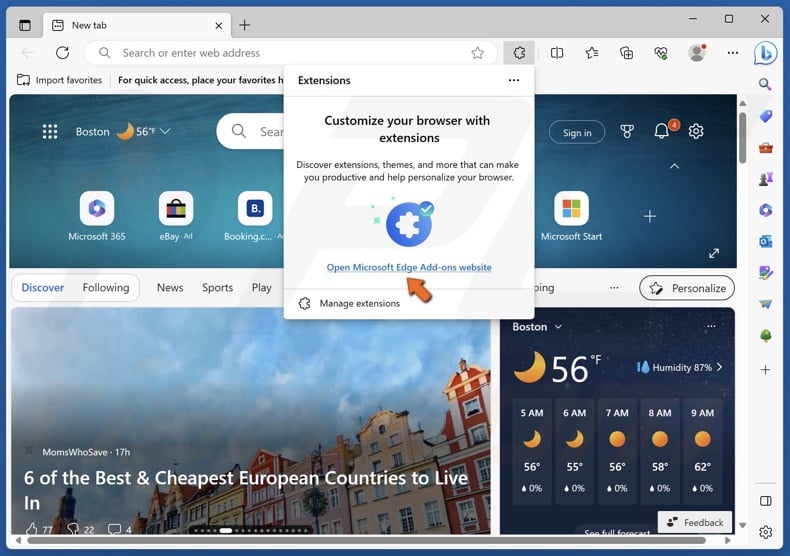The image size is (790, 556).
Task: Open sidebar tree icon
Action: (765, 335)
